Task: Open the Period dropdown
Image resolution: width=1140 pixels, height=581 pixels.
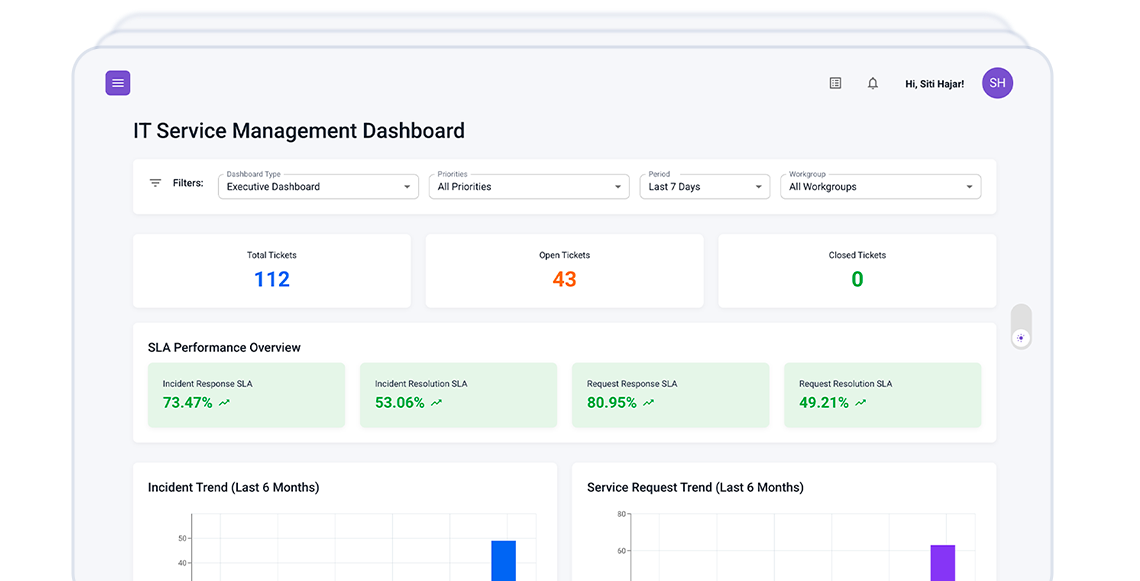Action: click(705, 186)
